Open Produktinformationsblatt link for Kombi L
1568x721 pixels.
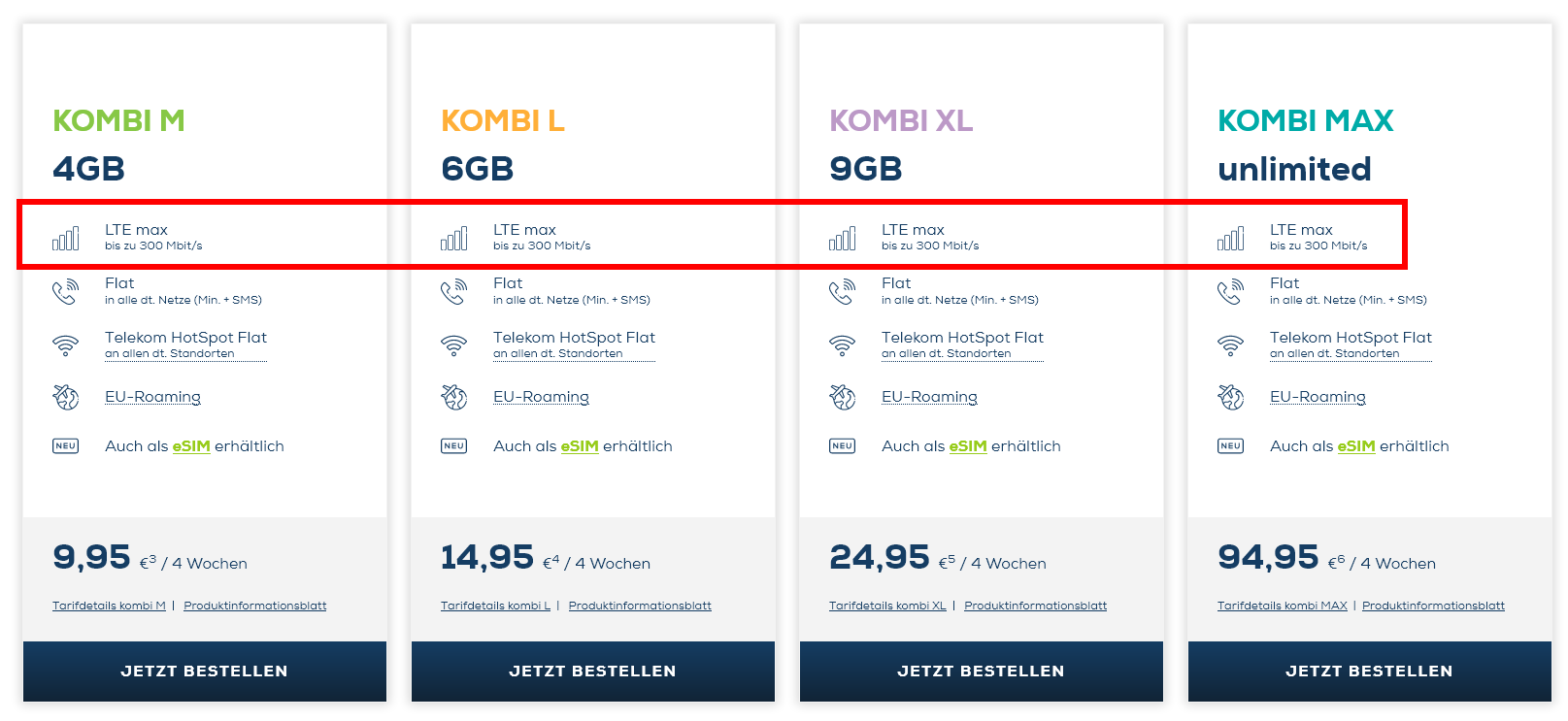pos(640,606)
